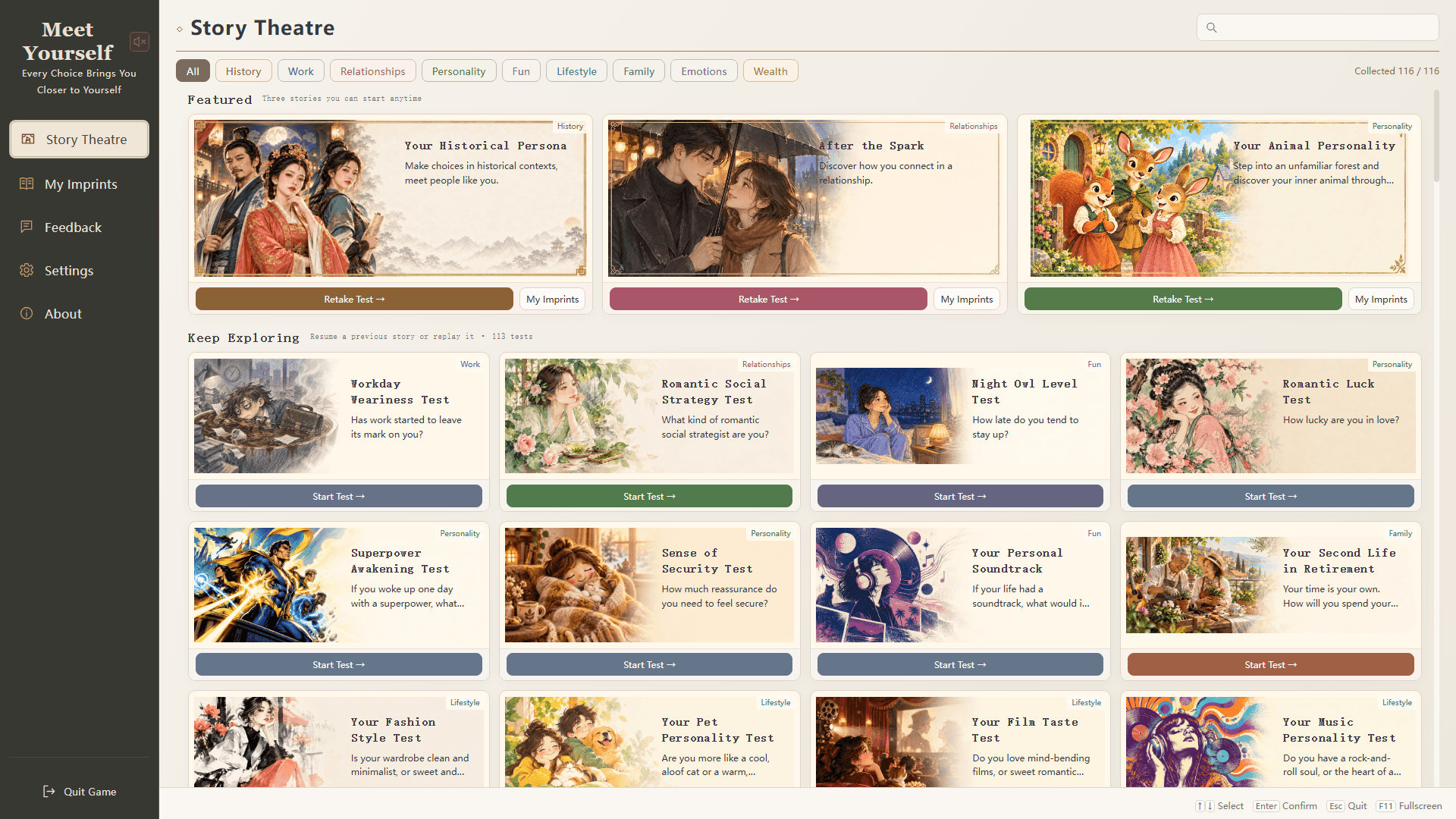This screenshot has height=819, width=1456.
Task: Open the About info icon
Action: point(27,313)
